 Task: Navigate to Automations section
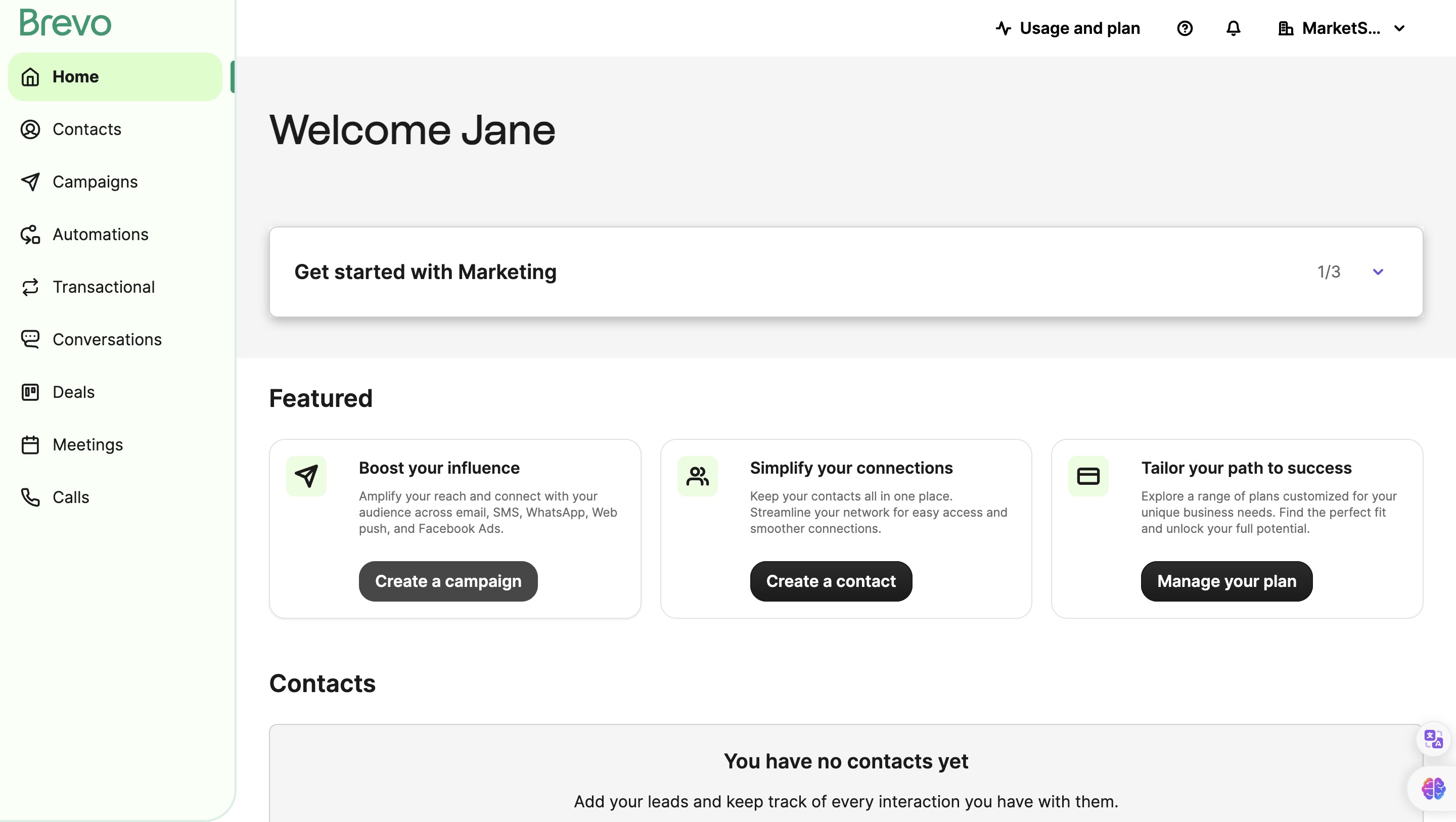coord(100,235)
